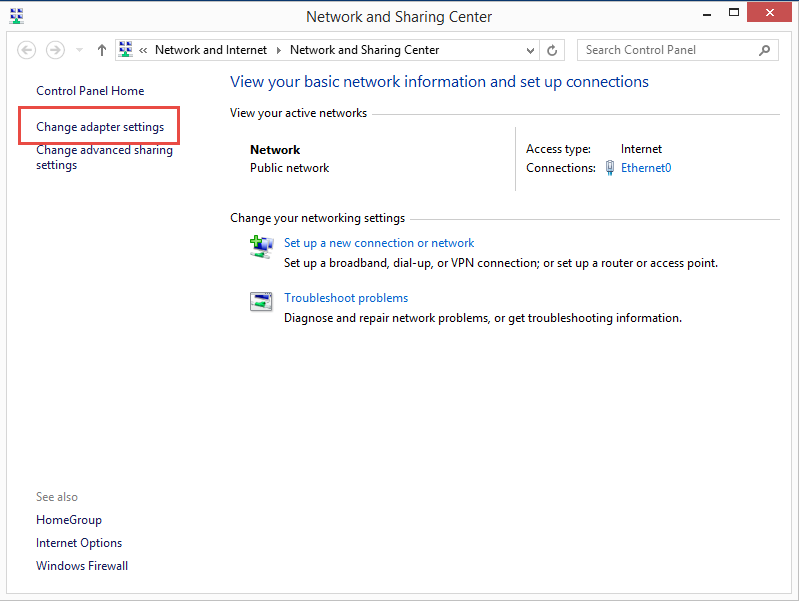The width and height of the screenshot is (799, 601).
Task: Open Change adapter settings
Action: click(x=100, y=127)
